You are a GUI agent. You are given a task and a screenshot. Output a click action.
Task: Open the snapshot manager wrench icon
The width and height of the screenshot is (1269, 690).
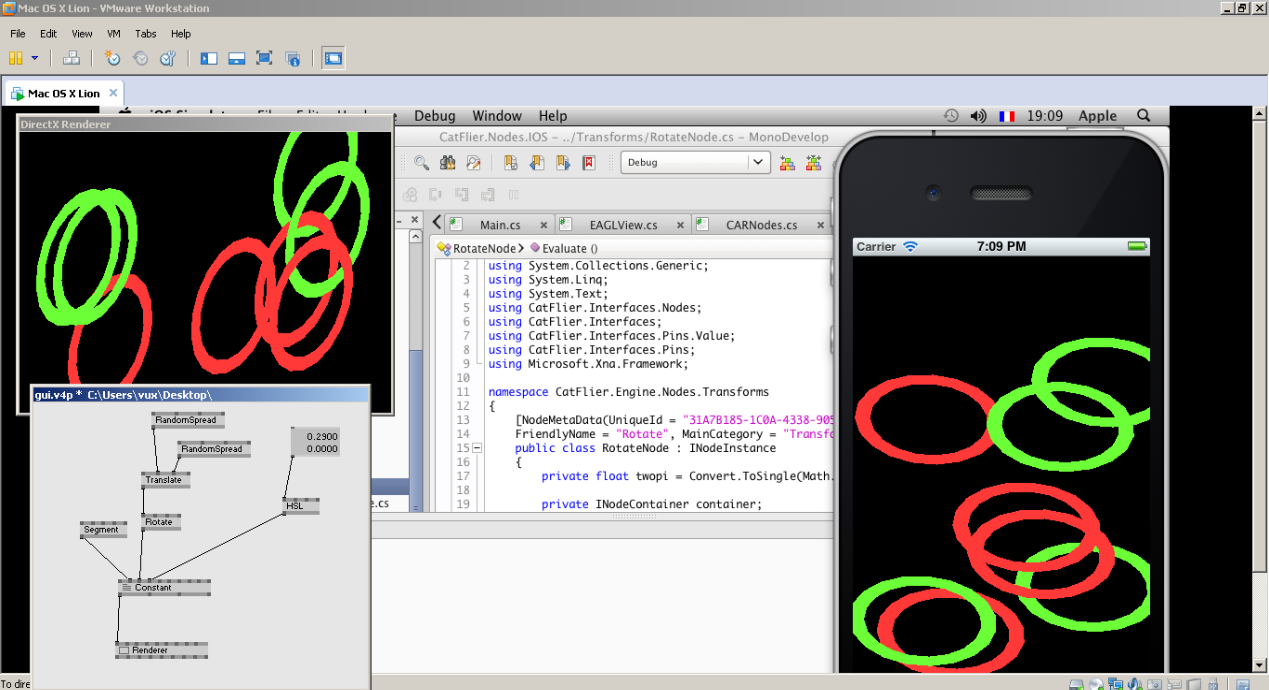pos(168,58)
